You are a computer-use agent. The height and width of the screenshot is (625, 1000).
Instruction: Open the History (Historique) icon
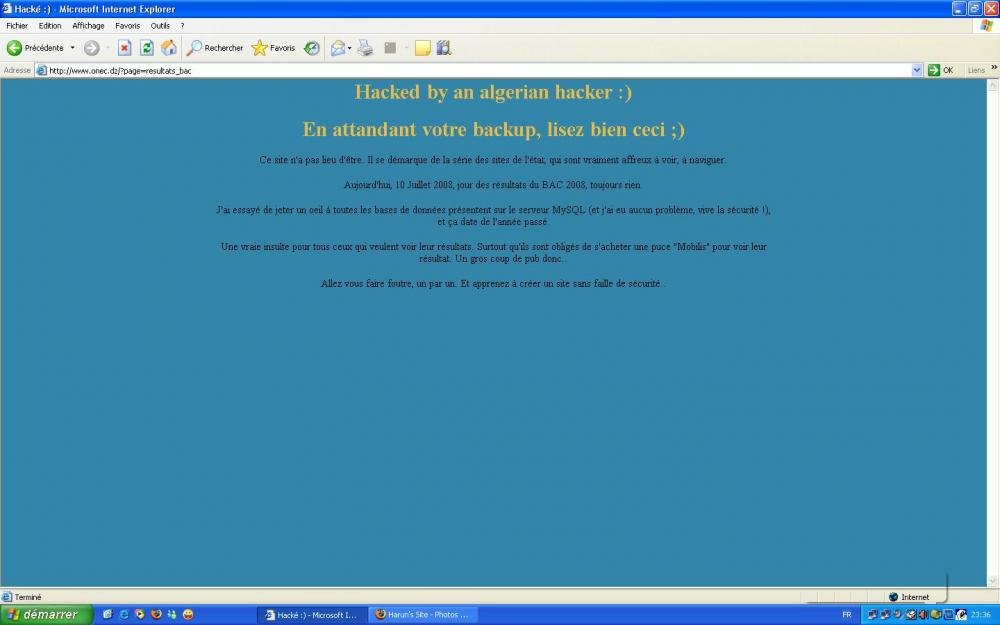pos(312,48)
